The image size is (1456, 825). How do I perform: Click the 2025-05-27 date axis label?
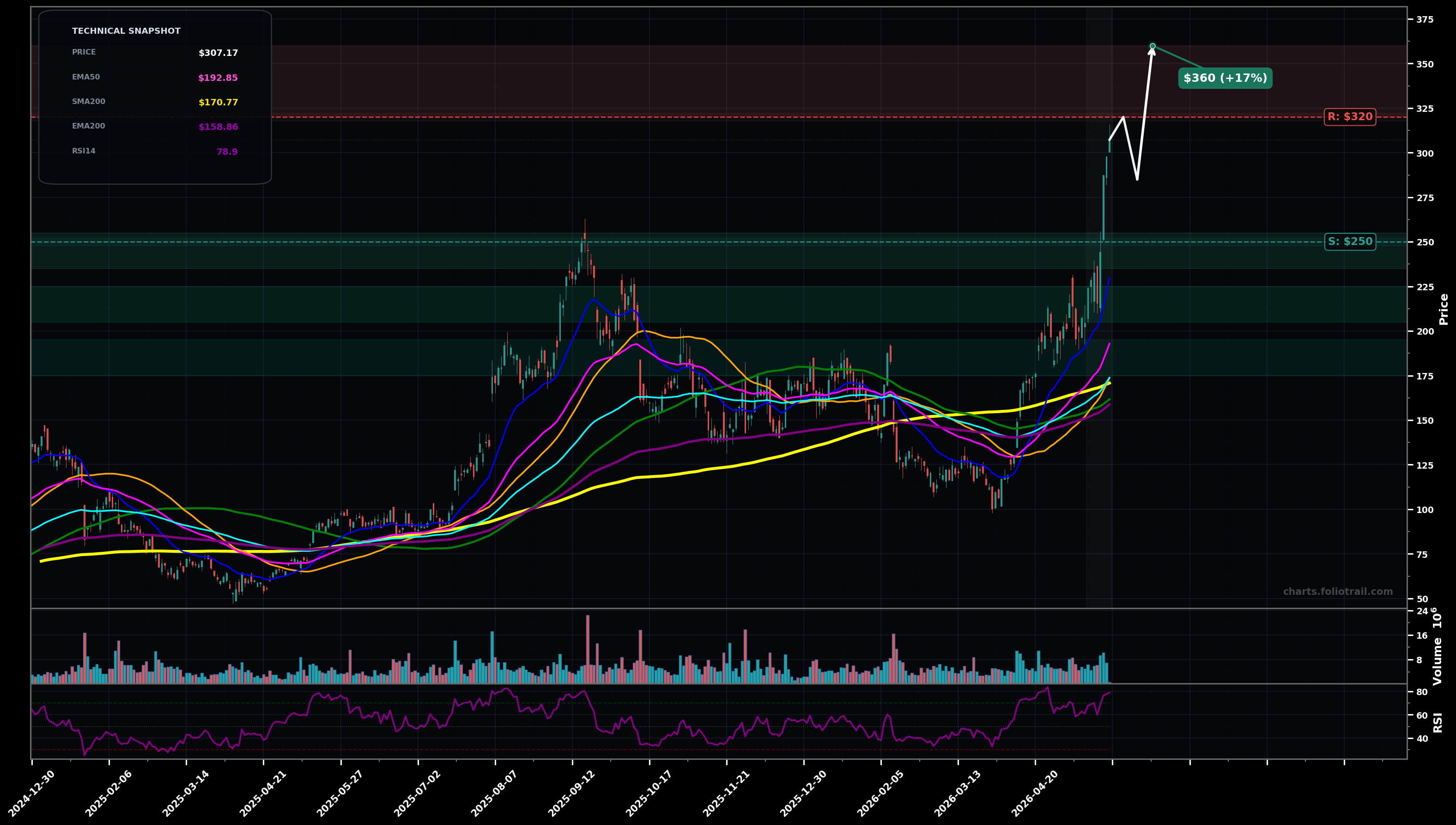click(x=340, y=793)
